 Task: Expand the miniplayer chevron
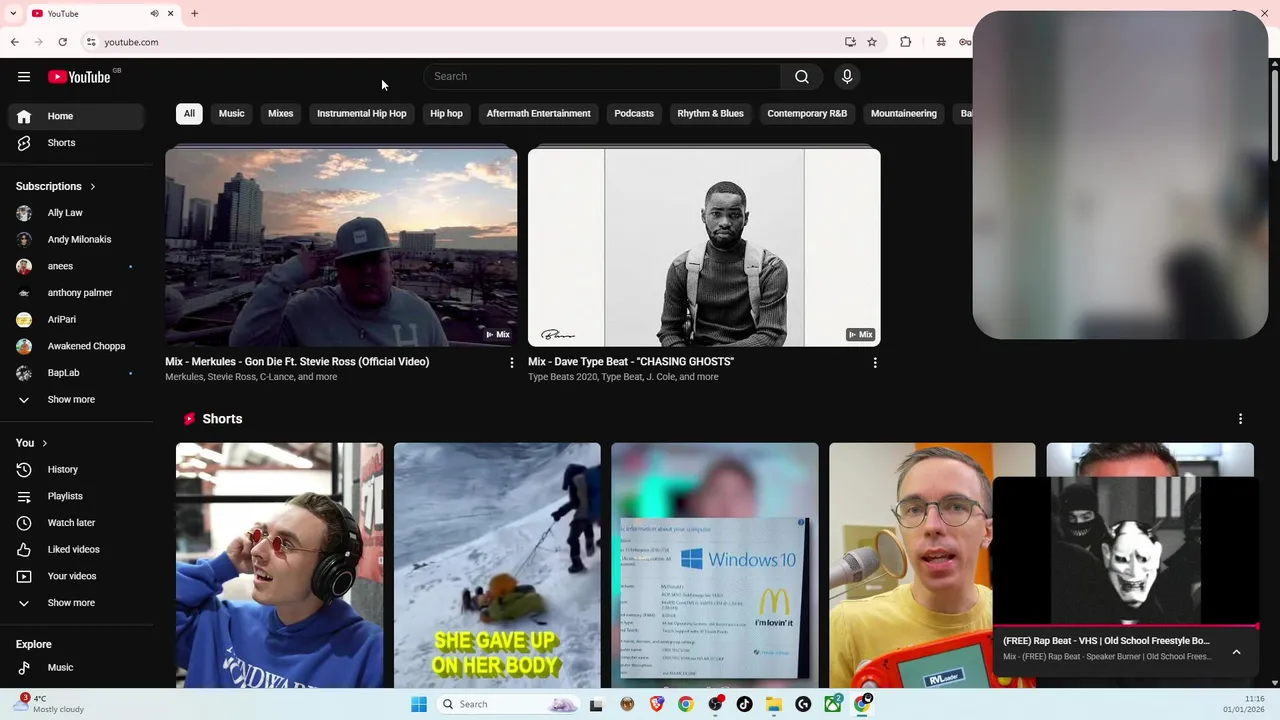tap(1236, 652)
